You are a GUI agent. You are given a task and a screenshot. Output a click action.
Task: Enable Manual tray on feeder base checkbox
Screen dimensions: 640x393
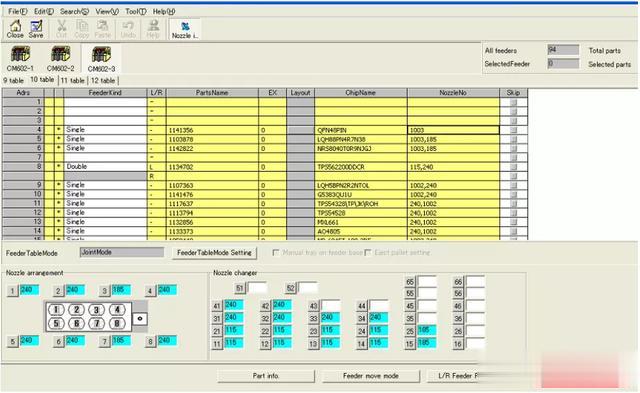point(276,253)
